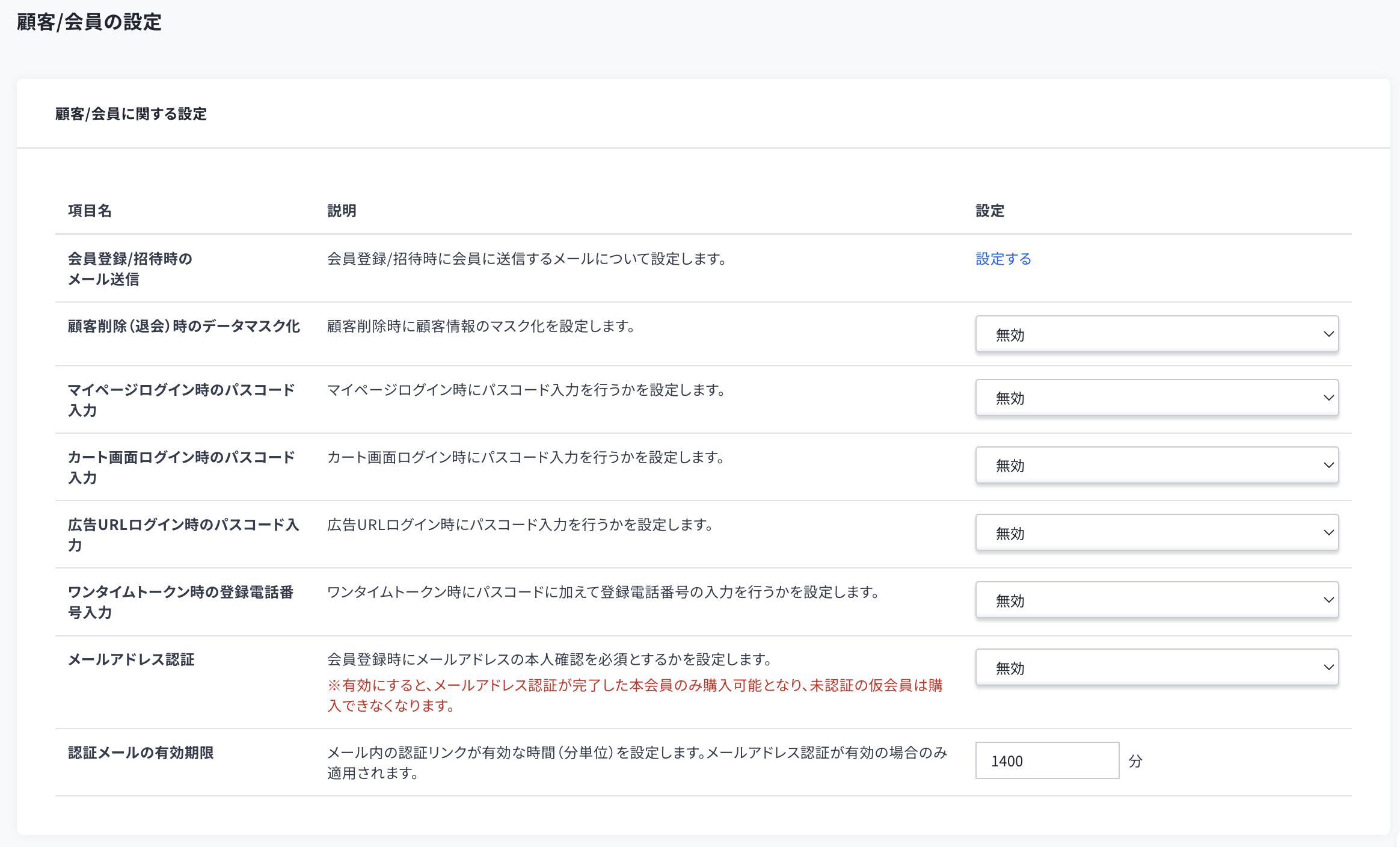Focus the 認証メールの有効期限 minutes field
Viewport: 1400px width, 847px height.
(x=1047, y=760)
